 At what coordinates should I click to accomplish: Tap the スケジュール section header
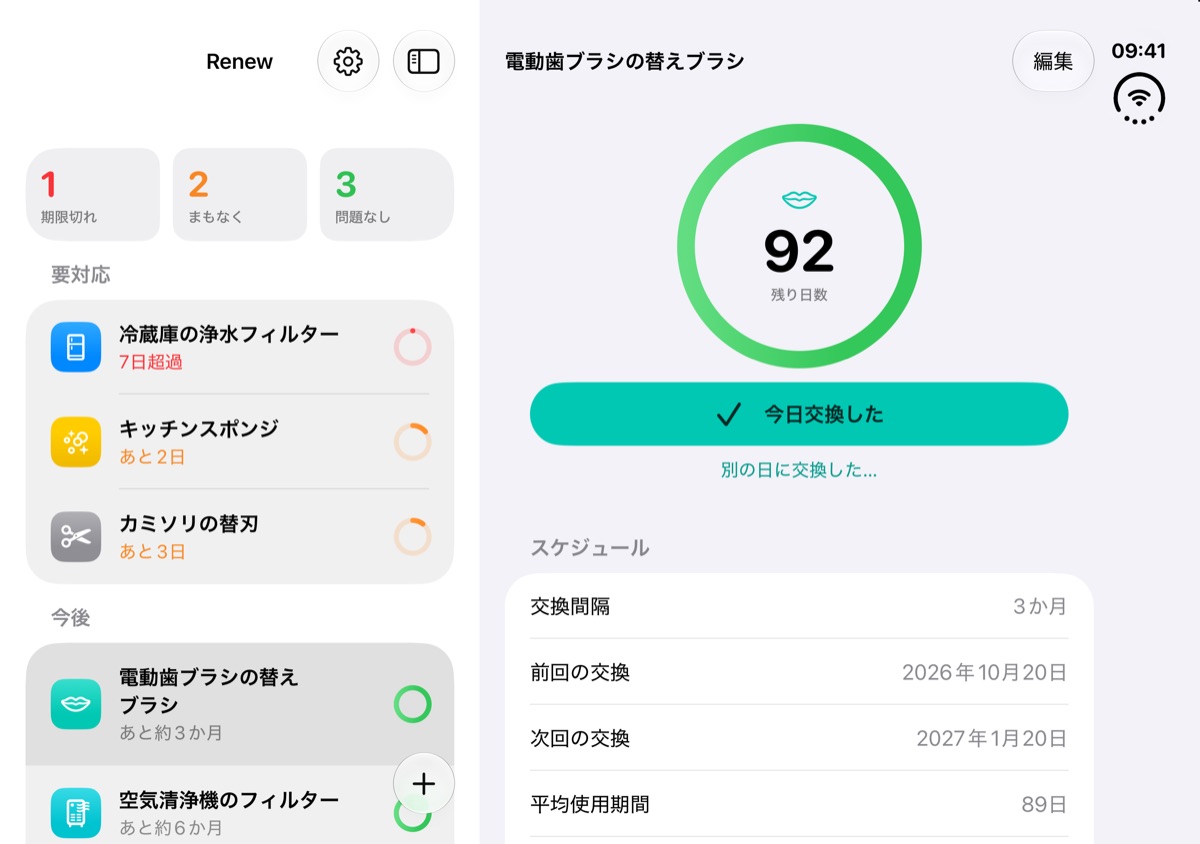pyautogui.click(x=590, y=548)
